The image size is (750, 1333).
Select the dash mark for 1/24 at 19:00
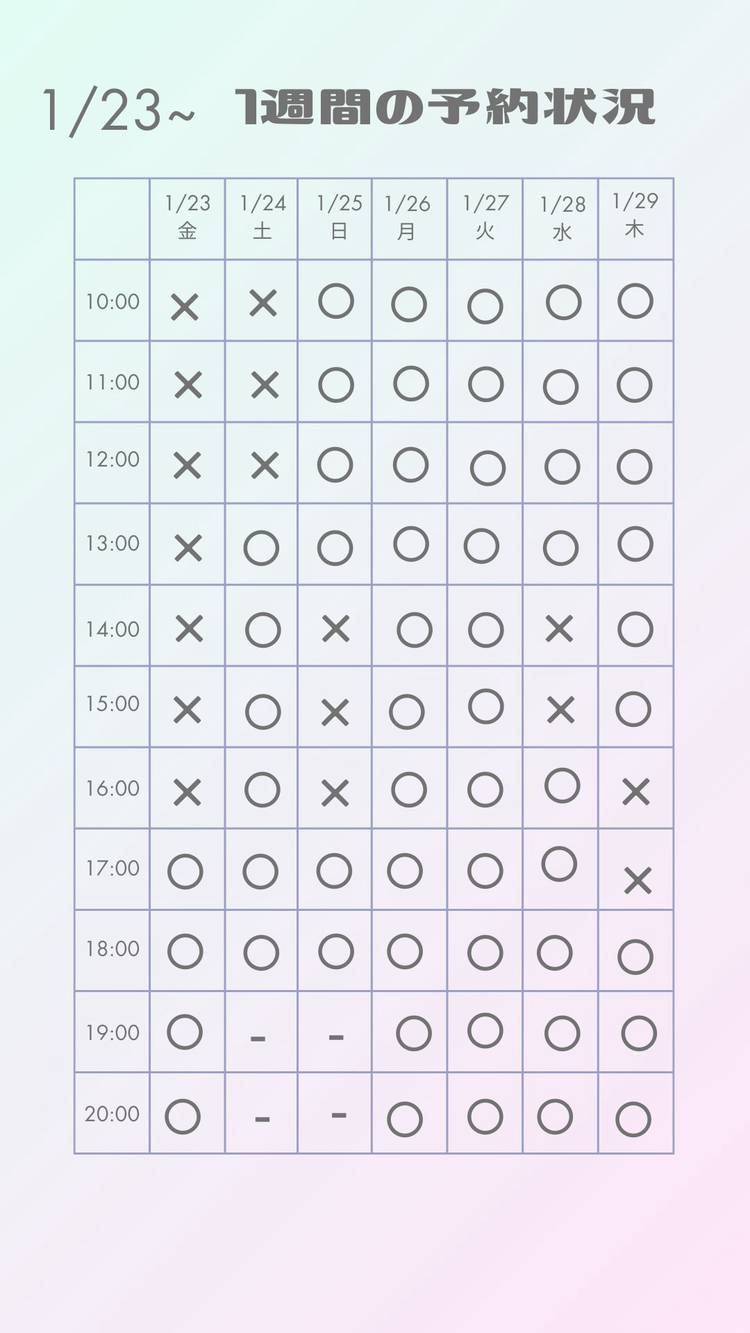click(x=258, y=1039)
